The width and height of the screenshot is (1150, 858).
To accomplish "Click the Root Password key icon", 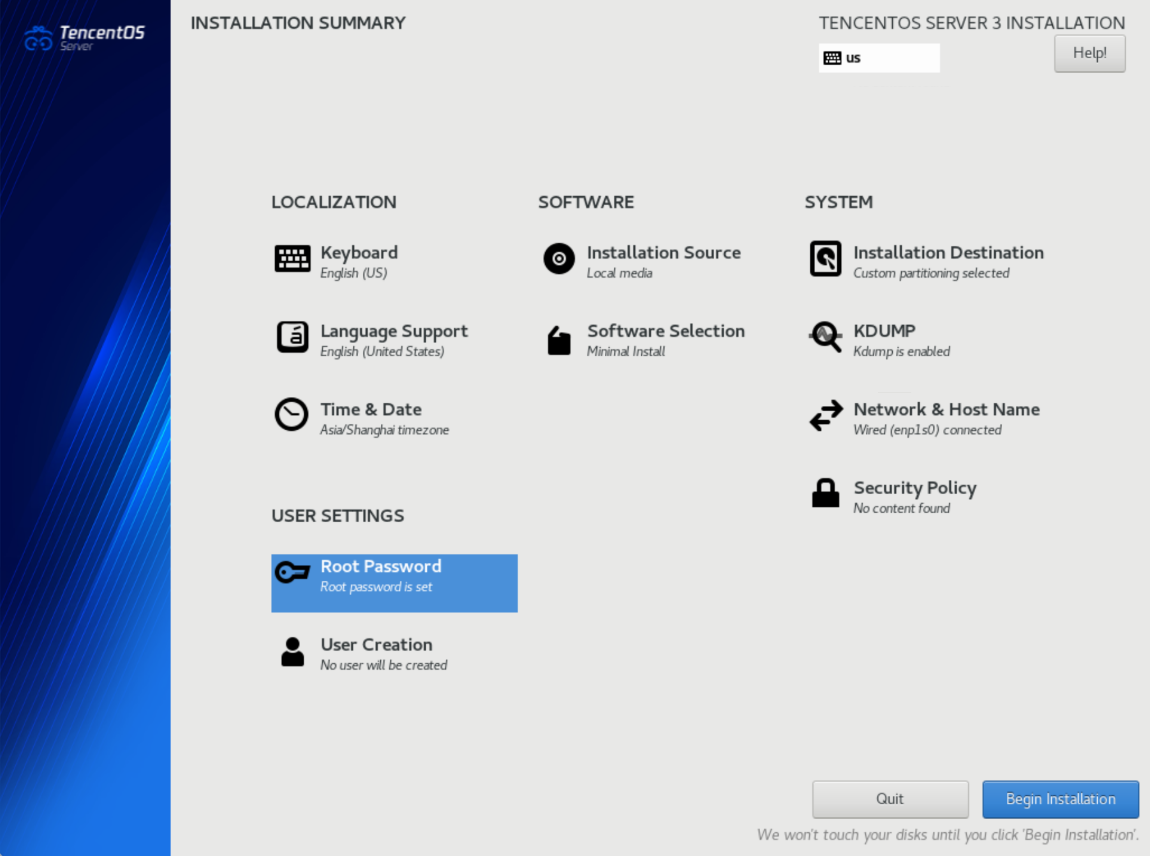I will [292, 572].
